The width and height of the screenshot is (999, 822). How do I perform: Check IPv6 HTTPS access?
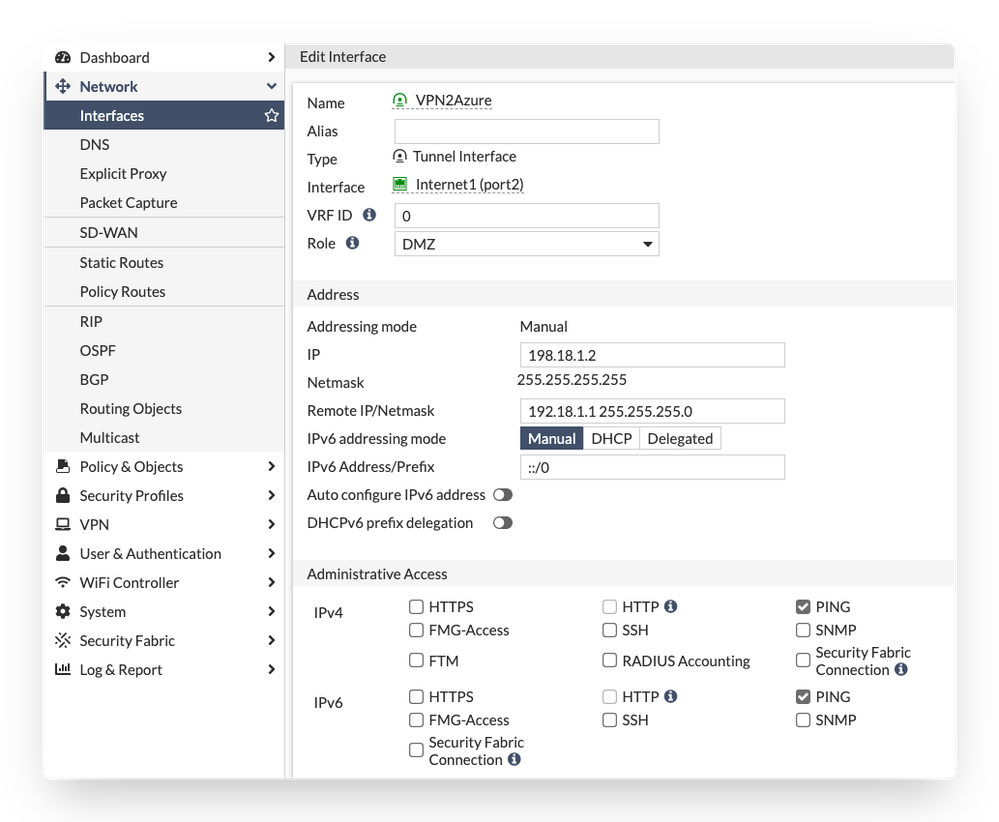tap(416, 696)
